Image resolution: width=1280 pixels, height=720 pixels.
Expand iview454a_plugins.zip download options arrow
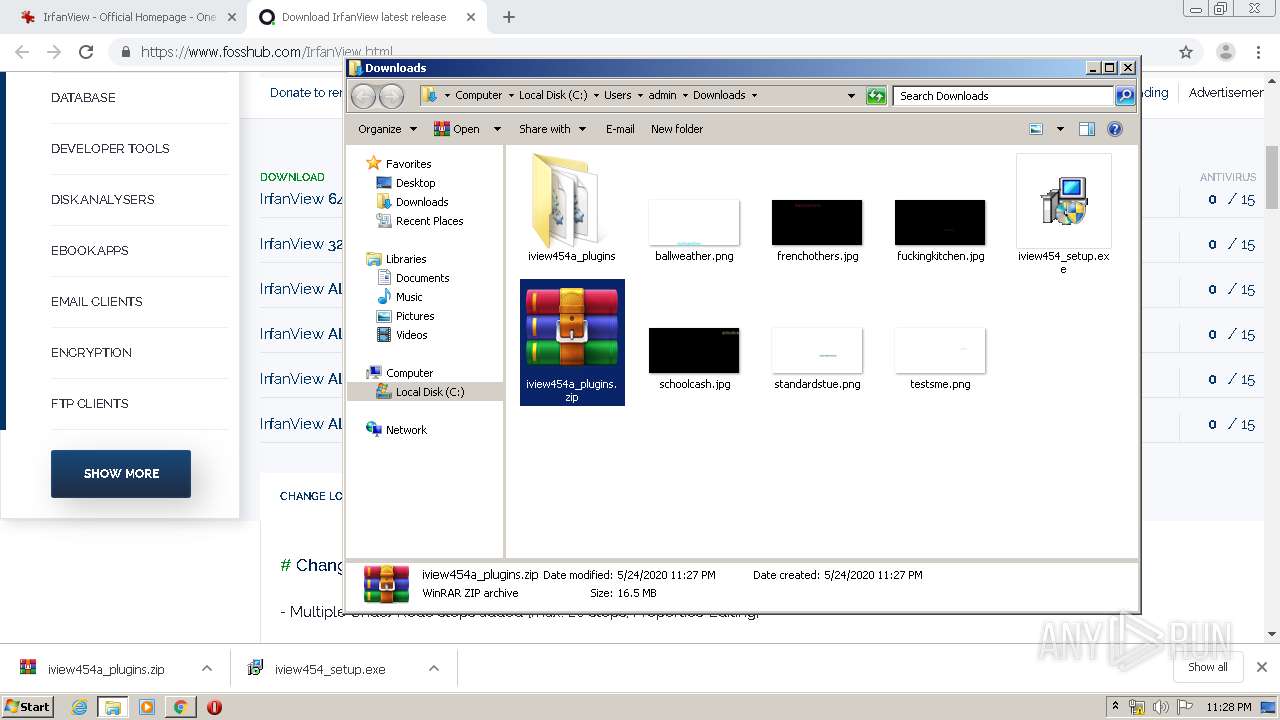pyautogui.click(x=207, y=669)
